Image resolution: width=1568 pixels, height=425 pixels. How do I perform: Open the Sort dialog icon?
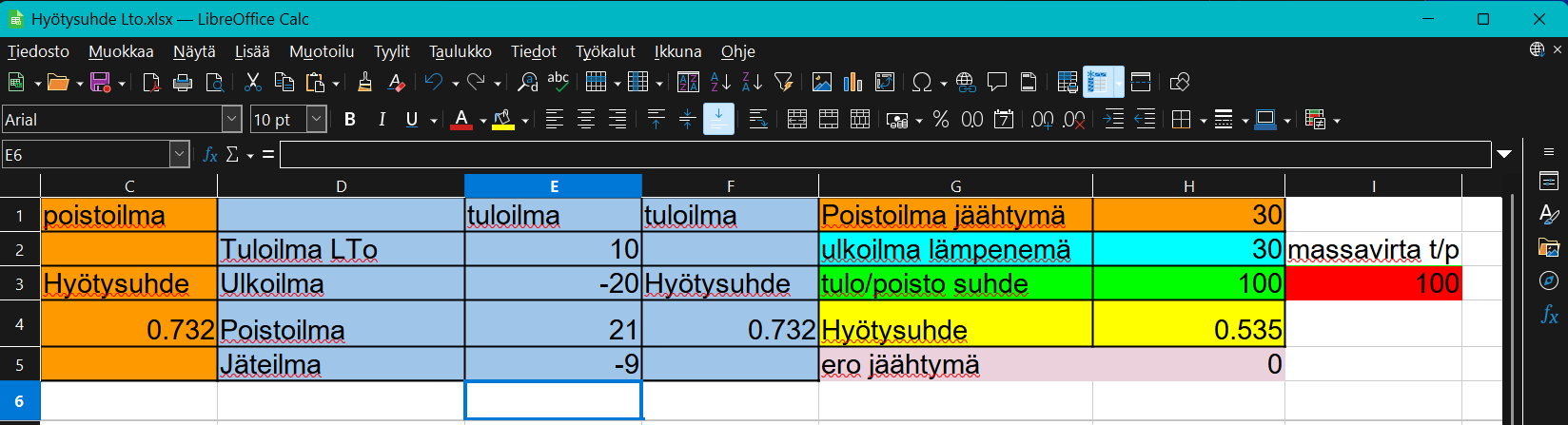point(688,83)
